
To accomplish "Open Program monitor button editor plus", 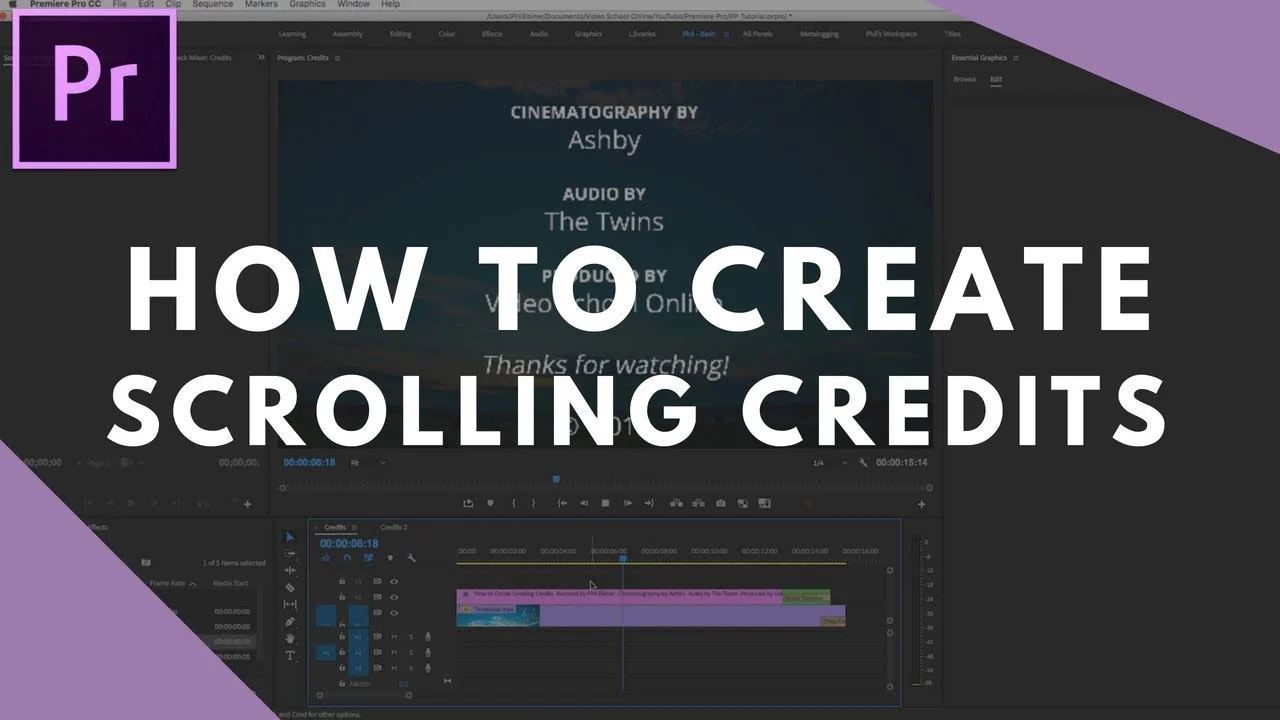I will pyautogui.click(x=921, y=504).
